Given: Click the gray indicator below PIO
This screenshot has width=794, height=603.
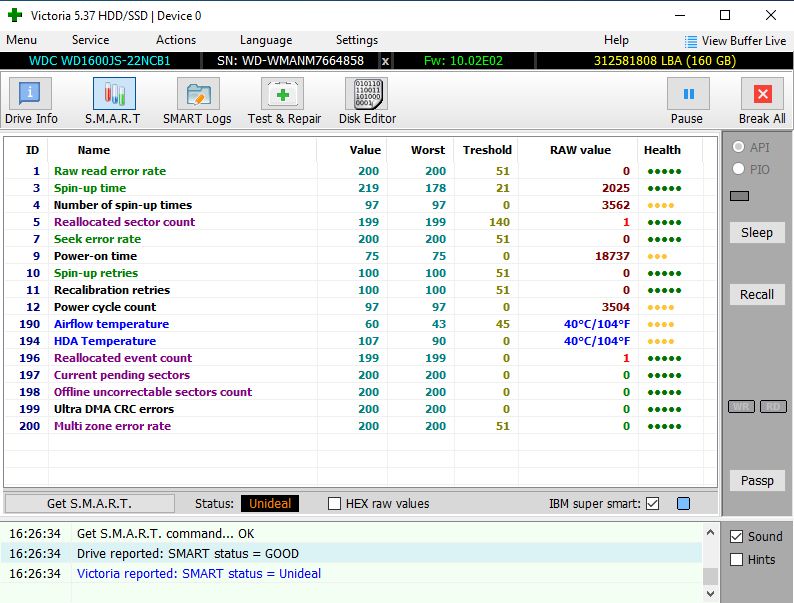Looking at the screenshot, I should tap(739, 196).
